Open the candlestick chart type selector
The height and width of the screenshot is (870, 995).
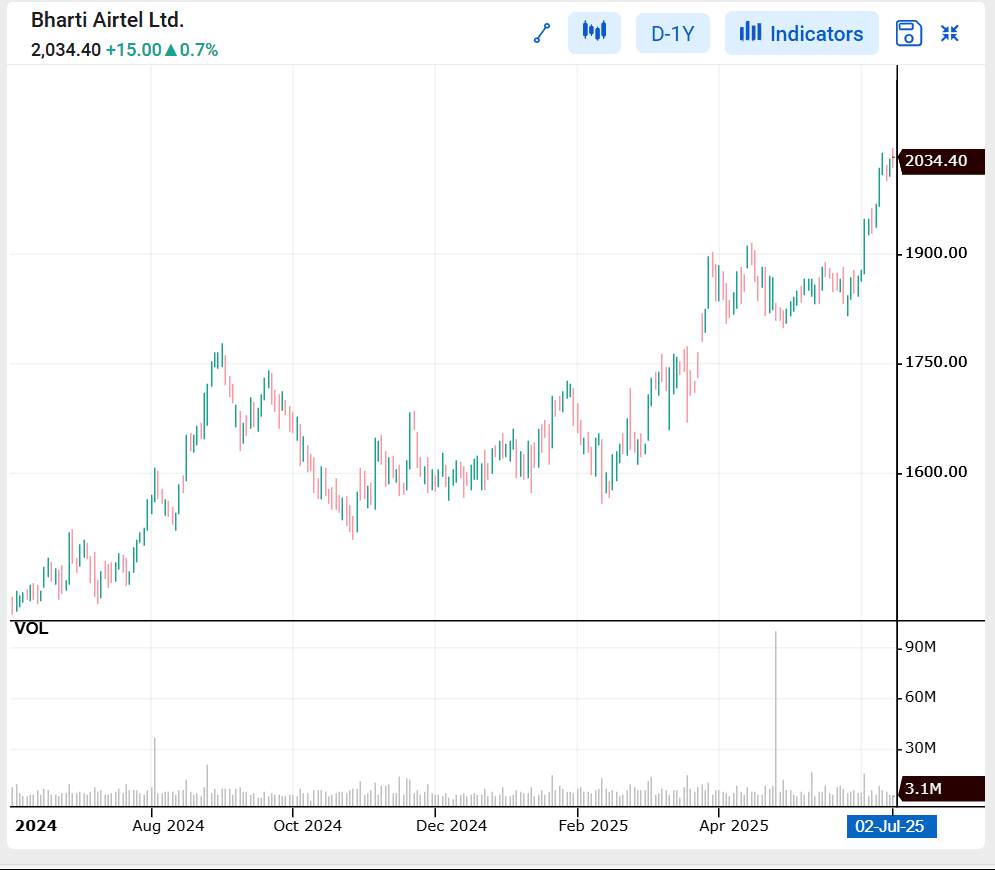pyautogui.click(x=594, y=32)
